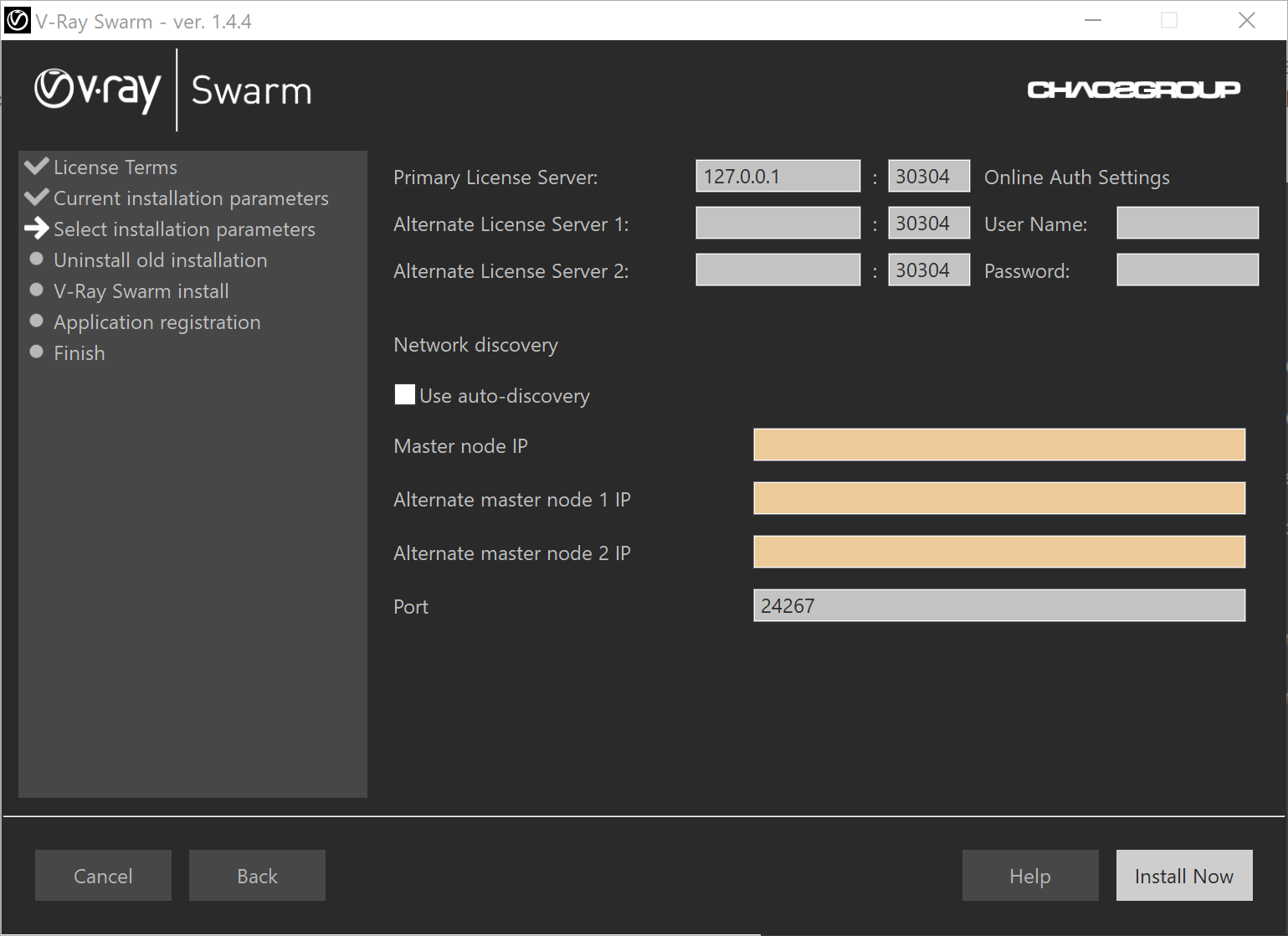This screenshot has width=1288, height=936.
Task: Focus the Primary License Server IP field
Action: pyautogui.click(x=778, y=176)
